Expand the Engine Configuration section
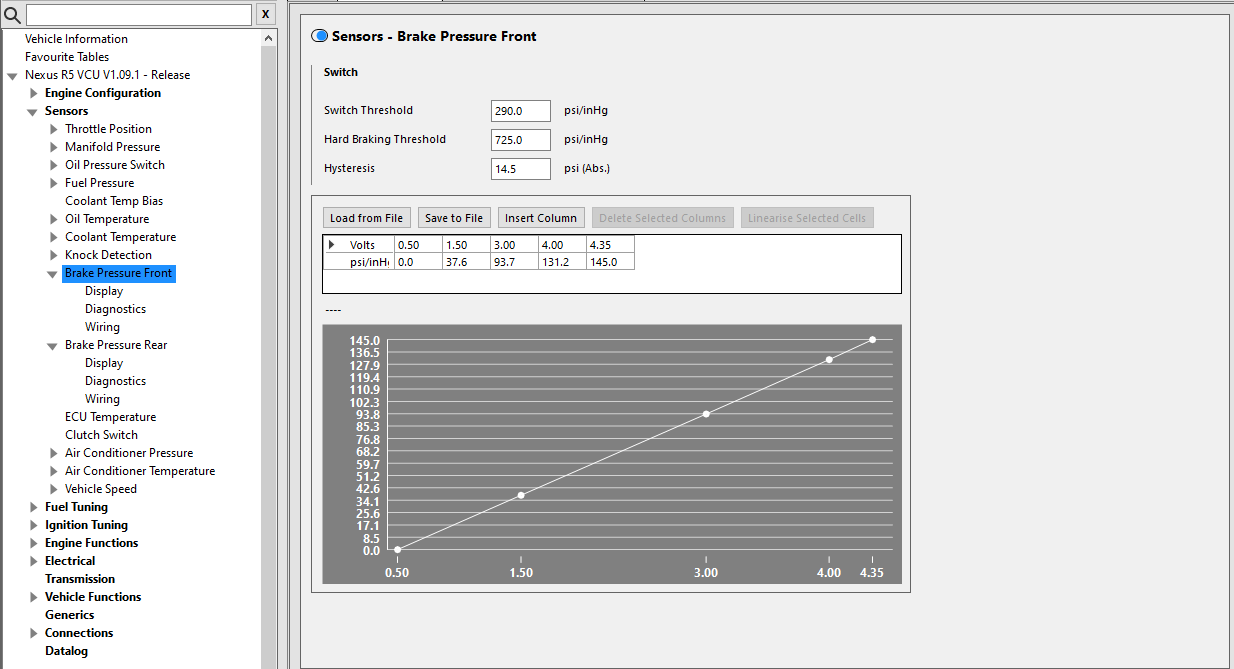The width and height of the screenshot is (1234, 669). [x=34, y=93]
